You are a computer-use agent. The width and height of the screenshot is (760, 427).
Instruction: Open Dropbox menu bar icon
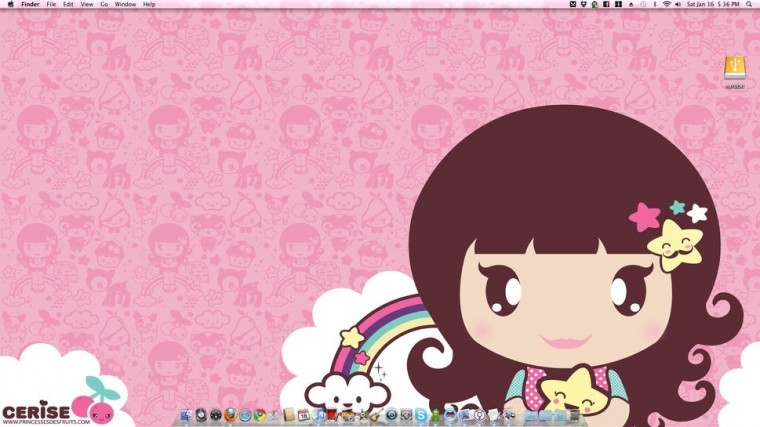(x=584, y=4)
